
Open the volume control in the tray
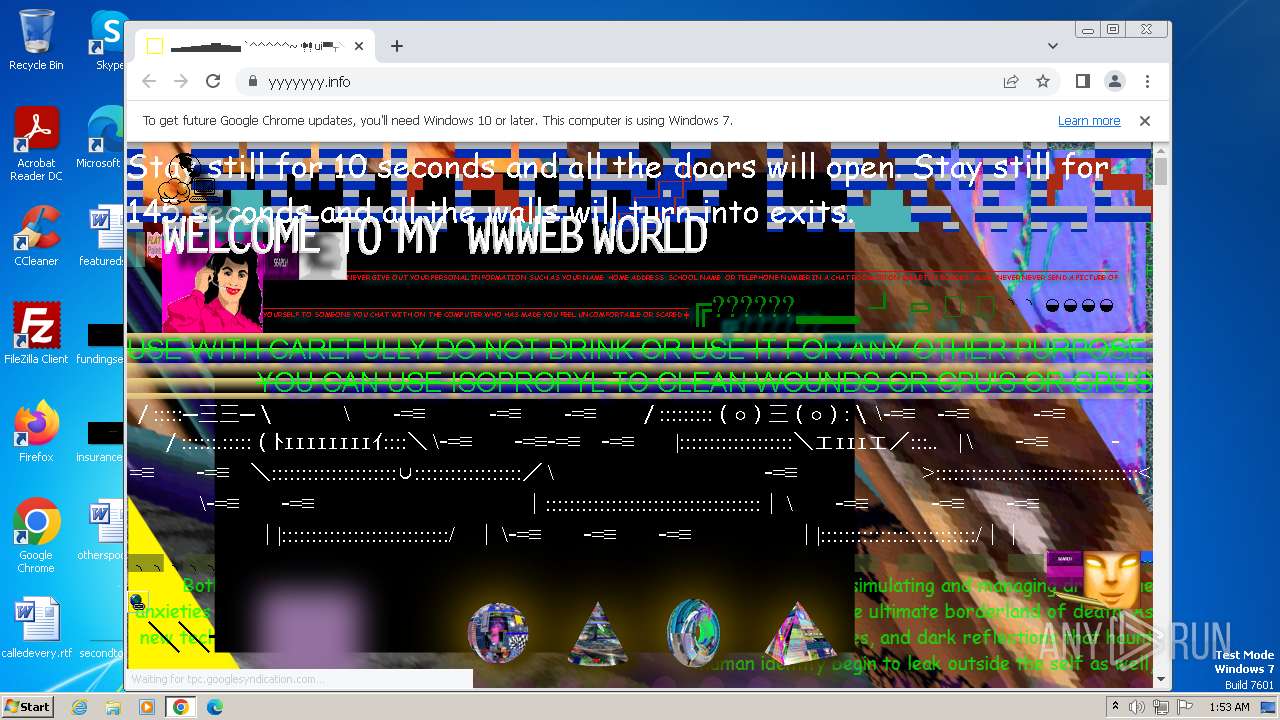click(x=1137, y=707)
